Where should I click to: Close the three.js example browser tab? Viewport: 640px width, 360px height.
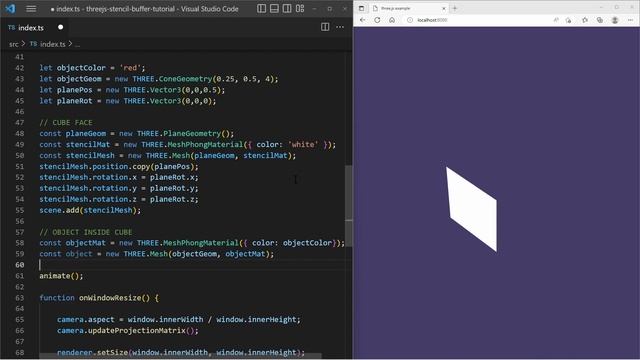pos(444,8)
